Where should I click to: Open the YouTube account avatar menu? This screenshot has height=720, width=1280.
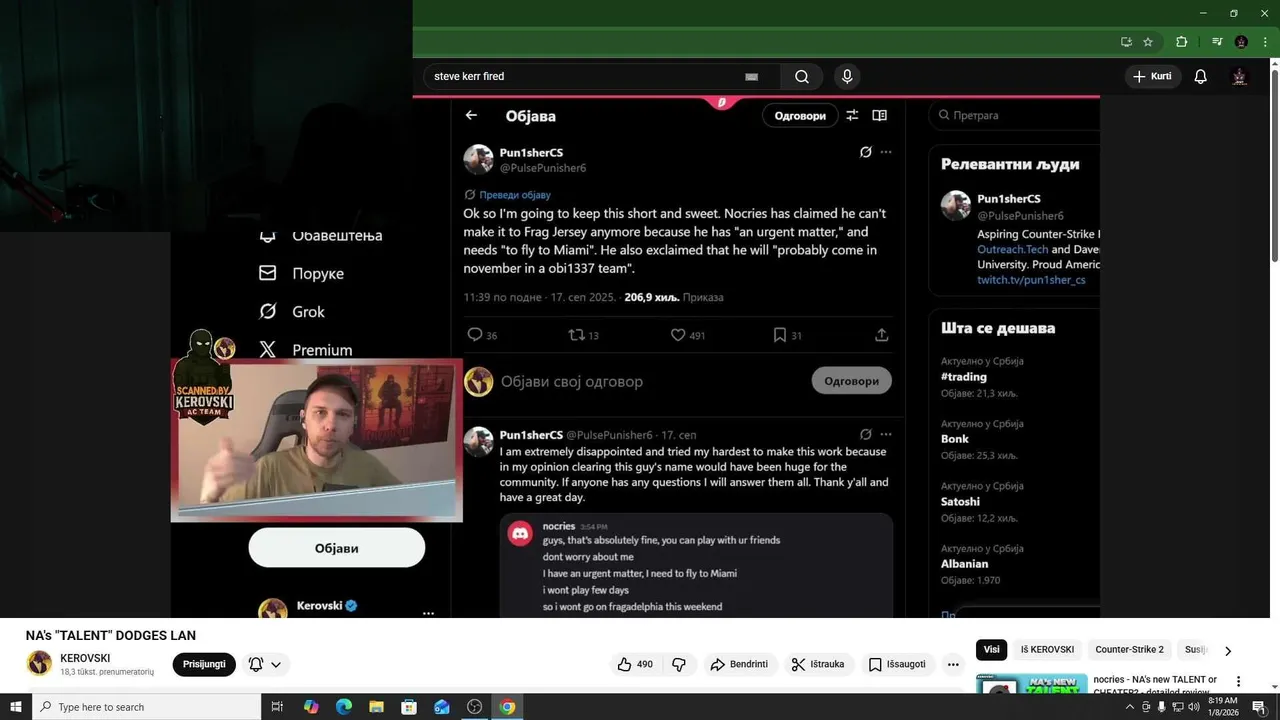pyautogui.click(x=1239, y=77)
